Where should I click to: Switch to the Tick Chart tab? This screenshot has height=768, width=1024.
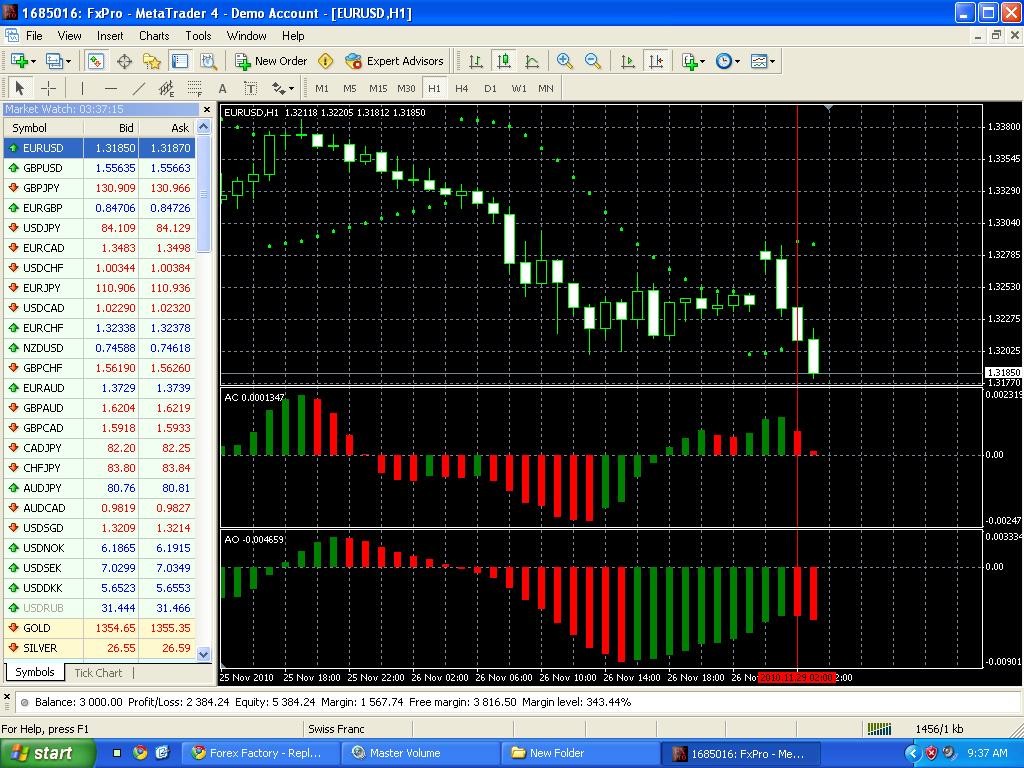pos(98,673)
